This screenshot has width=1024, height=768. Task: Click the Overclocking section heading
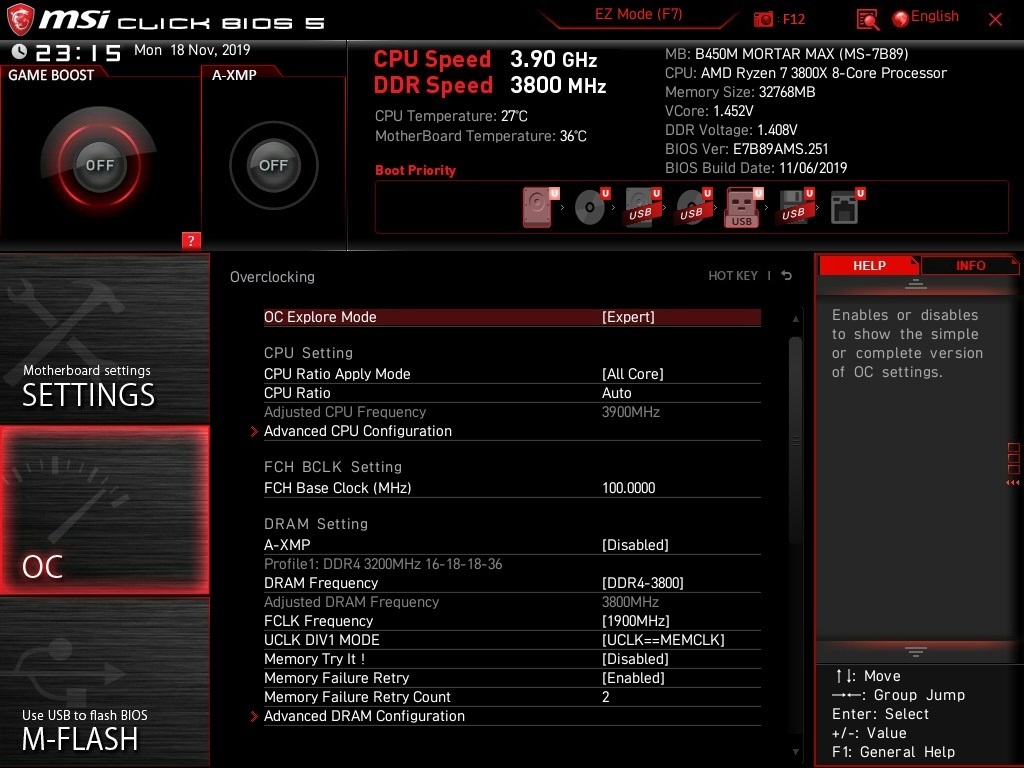tap(272, 277)
